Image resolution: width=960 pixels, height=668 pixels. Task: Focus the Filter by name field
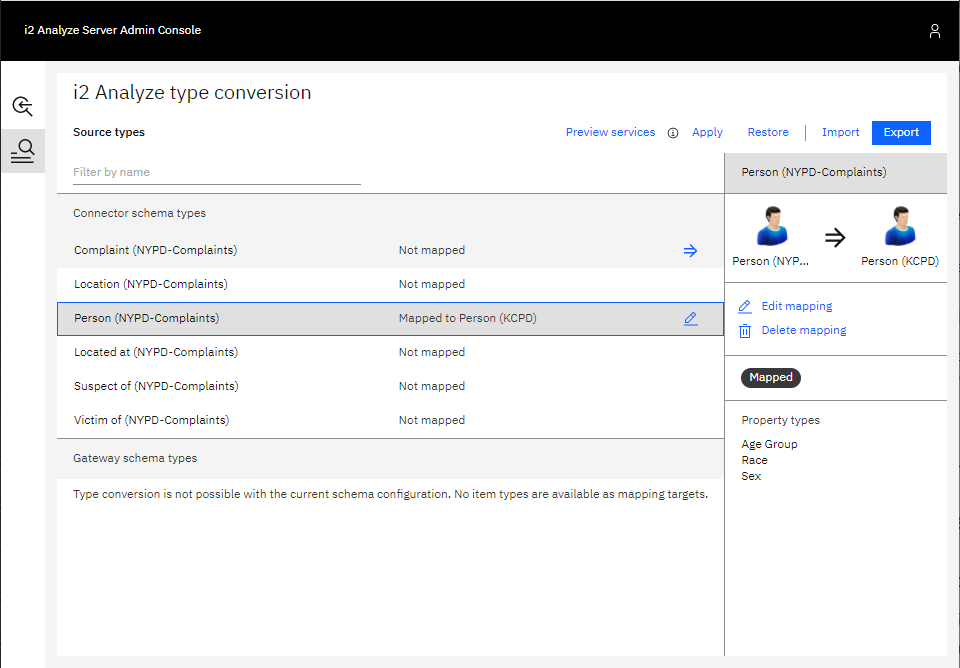[x=216, y=172]
